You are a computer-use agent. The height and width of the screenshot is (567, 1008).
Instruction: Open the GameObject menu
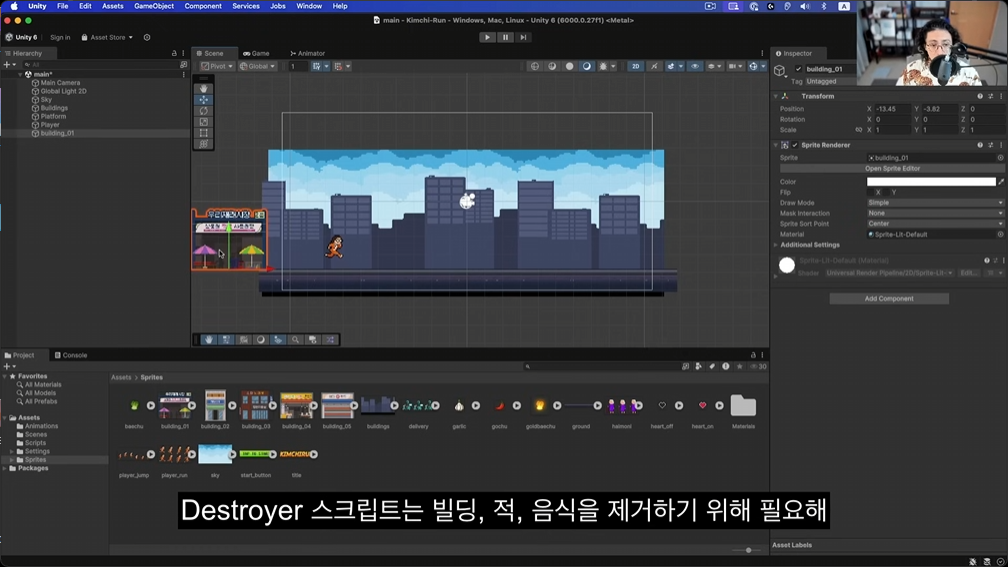click(x=154, y=6)
